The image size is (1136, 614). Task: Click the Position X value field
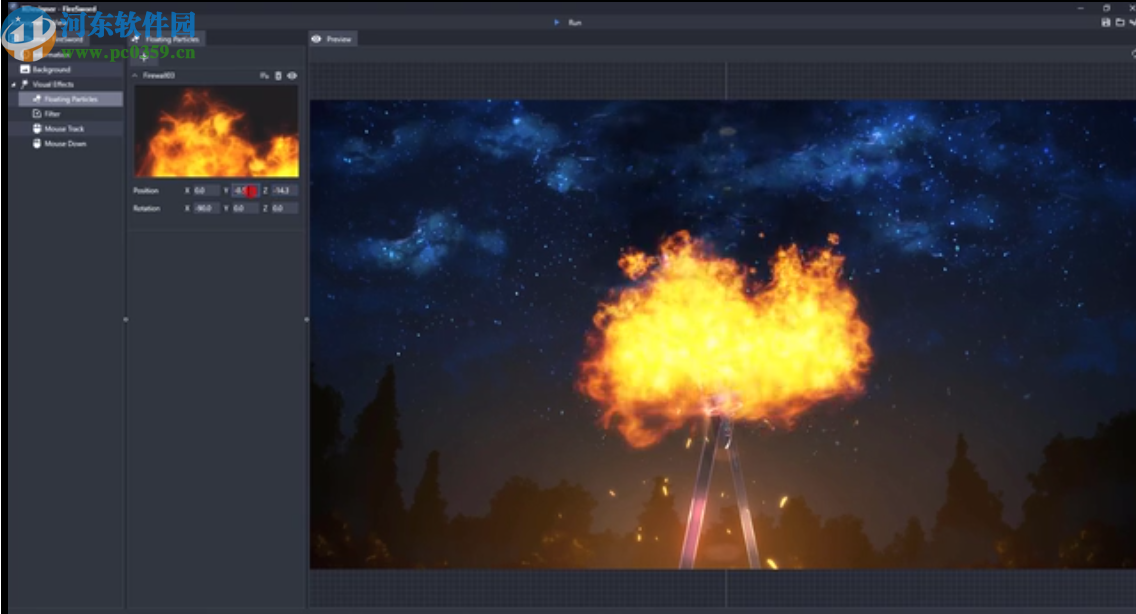[206, 190]
